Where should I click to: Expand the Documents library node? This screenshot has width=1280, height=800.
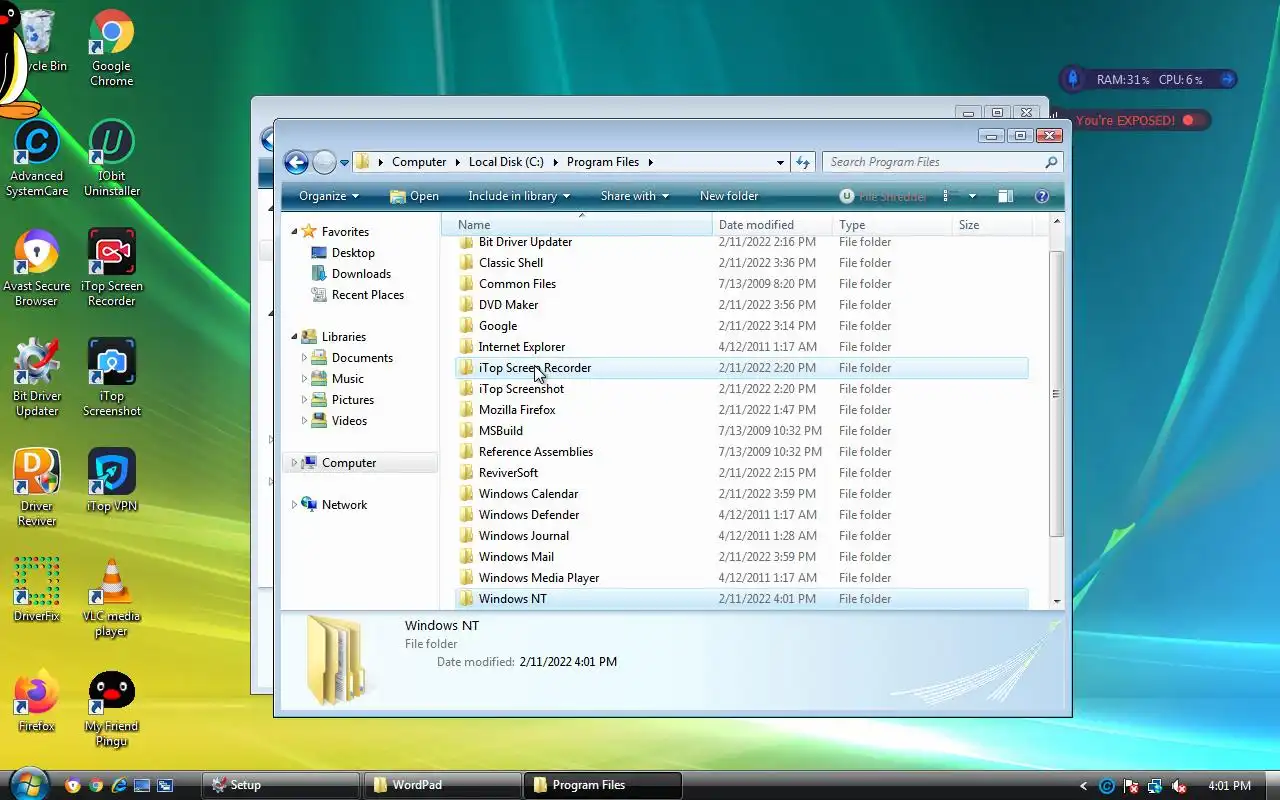[304, 358]
